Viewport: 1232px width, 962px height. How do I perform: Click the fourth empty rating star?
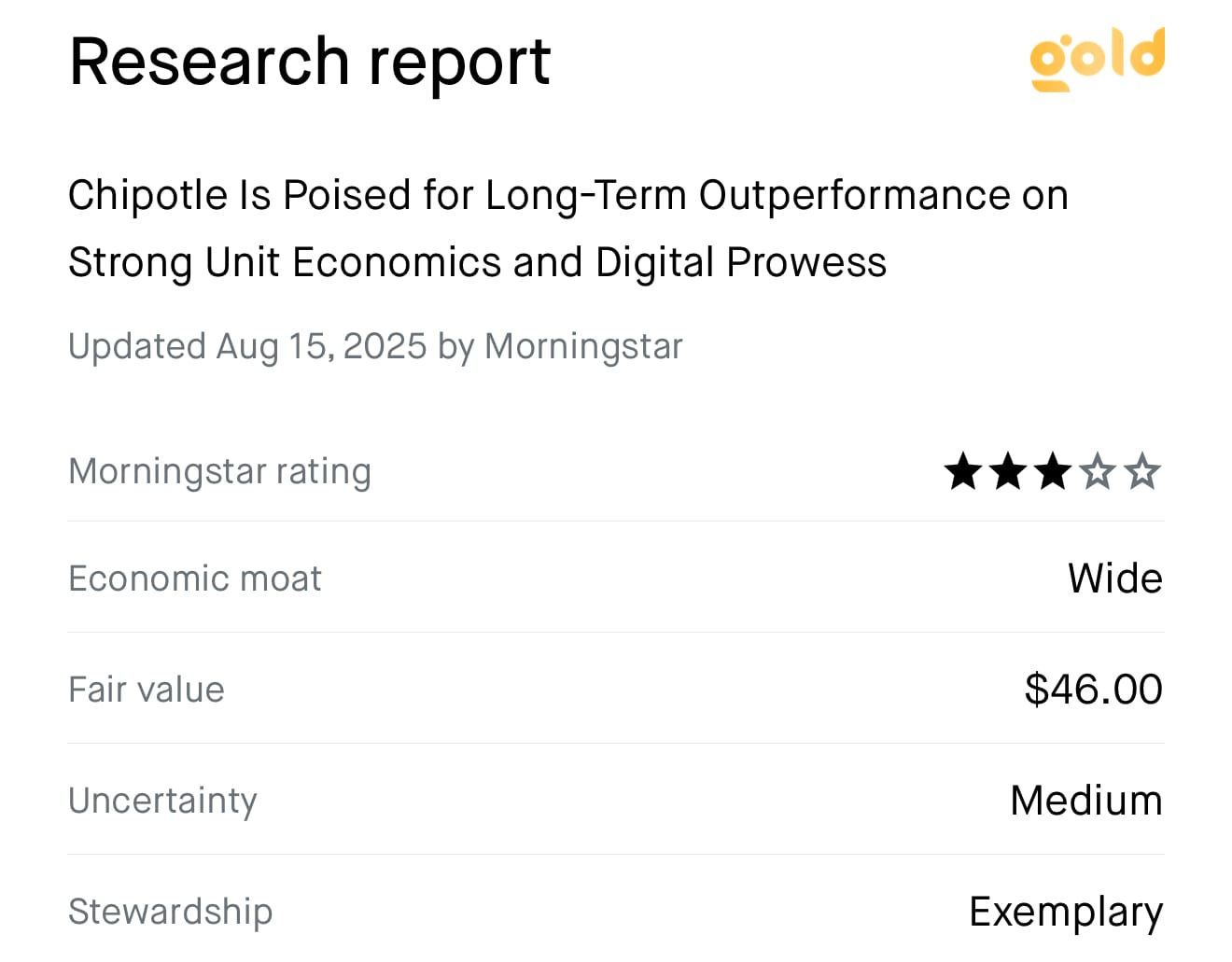click(1098, 471)
